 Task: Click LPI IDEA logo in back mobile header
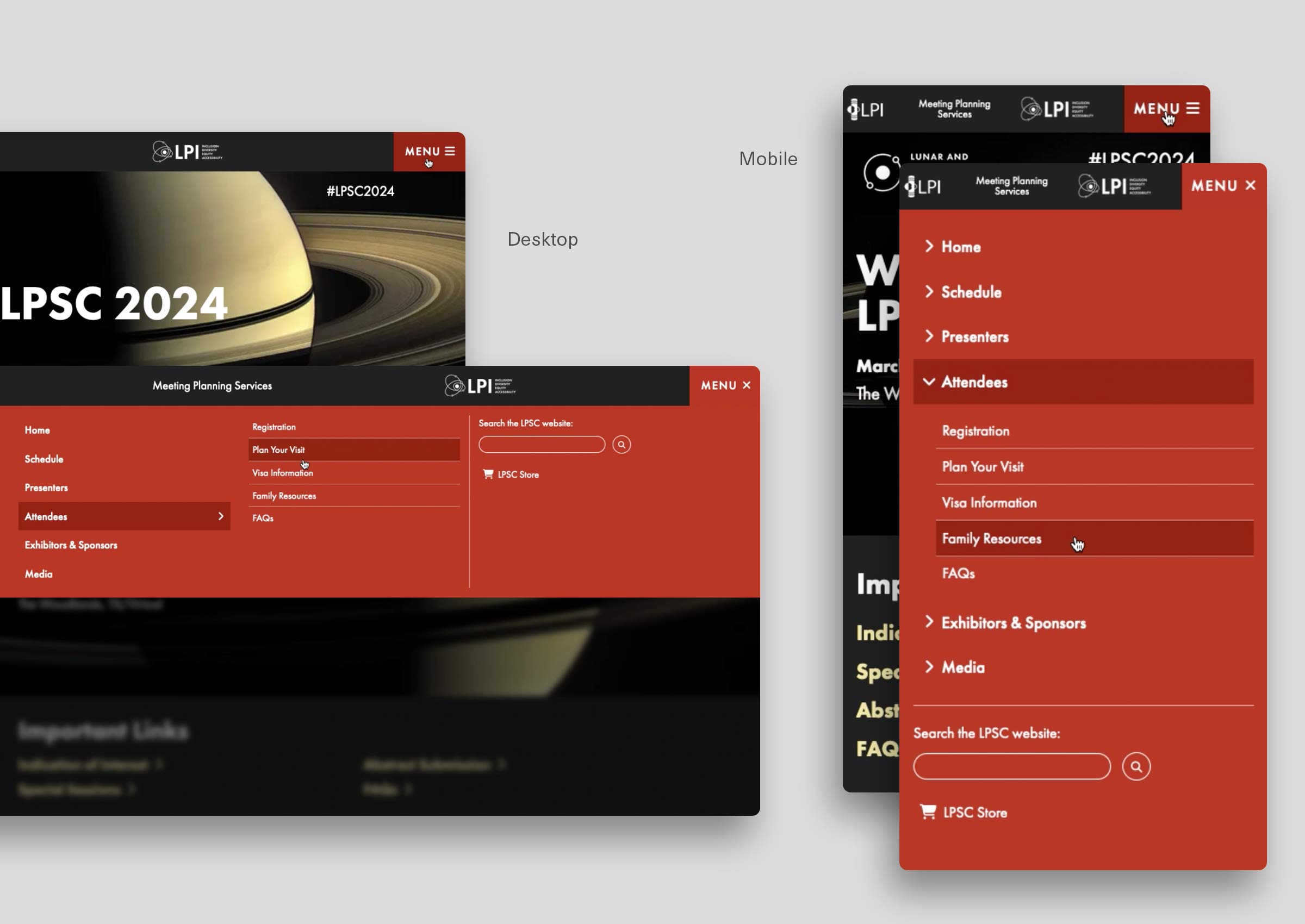coord(1057,109)
